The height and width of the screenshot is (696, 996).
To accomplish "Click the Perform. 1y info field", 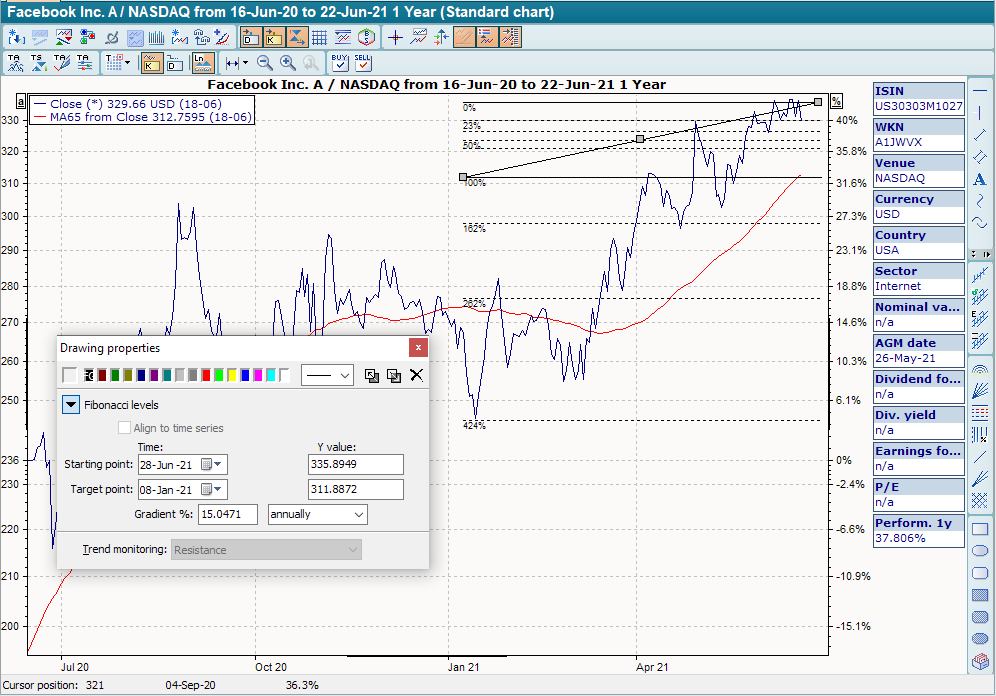I will point(919,531).
